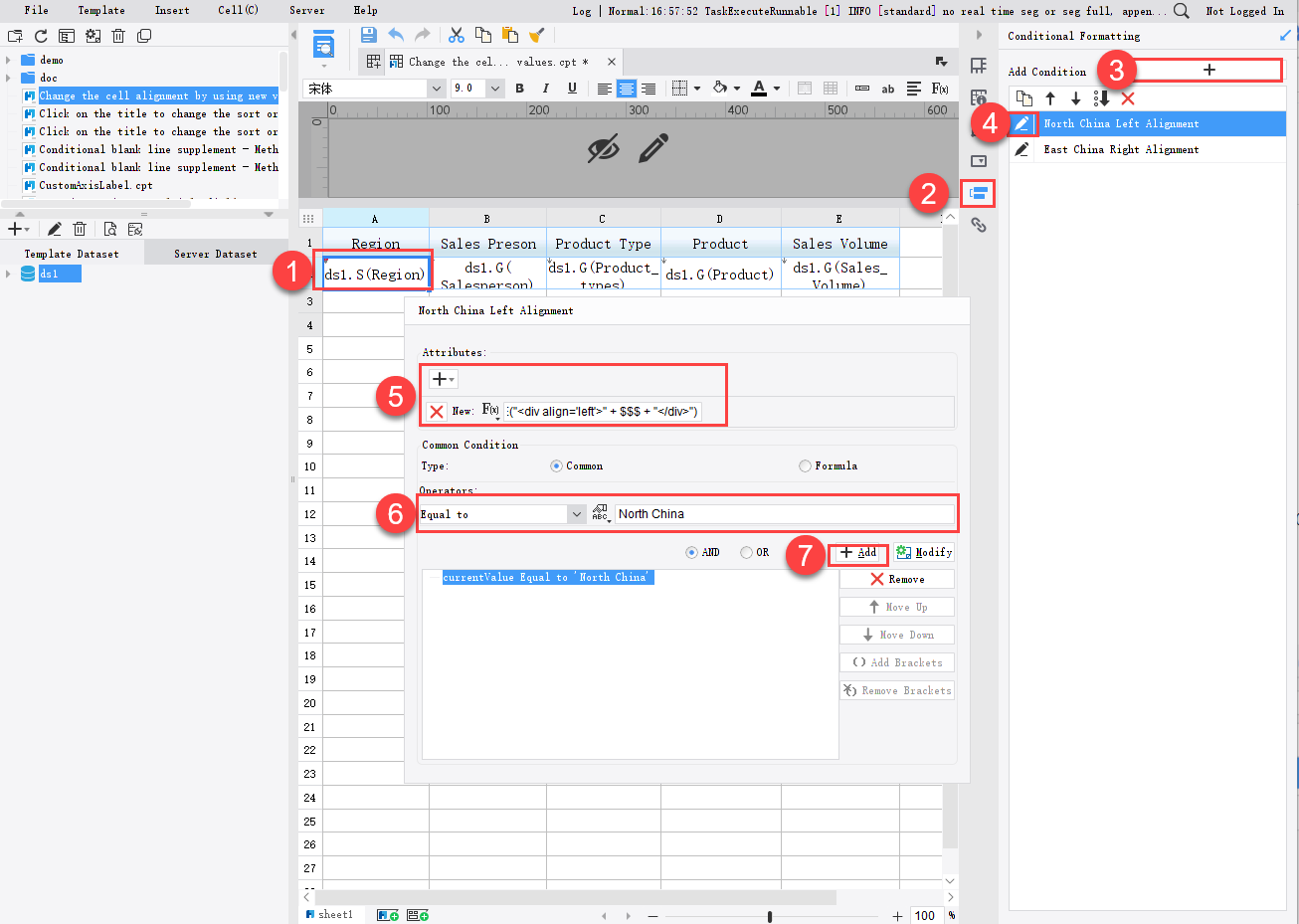Open the Template menu
The image size is (1299, 924).
click(x=100, y=10)
